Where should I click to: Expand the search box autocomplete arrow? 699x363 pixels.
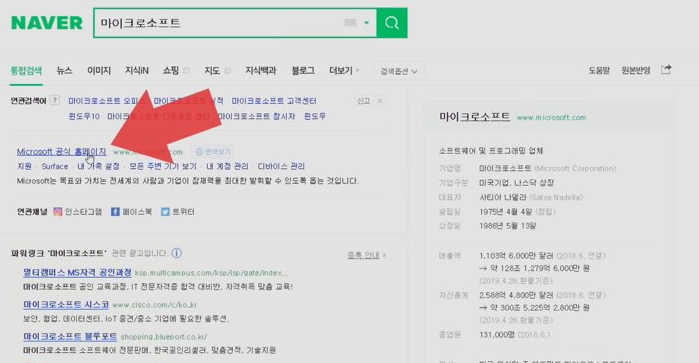pyautogui.click(x=366, y=23)
